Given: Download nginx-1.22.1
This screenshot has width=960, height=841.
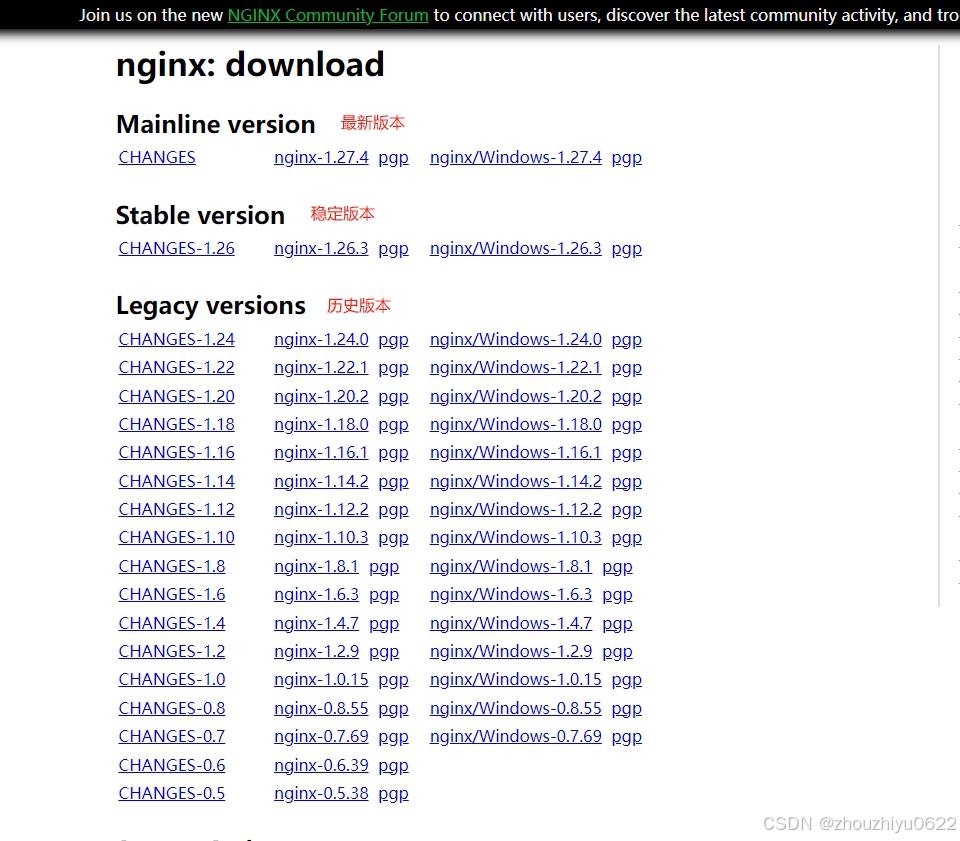Looking at the screenshot, I should 321,367.
